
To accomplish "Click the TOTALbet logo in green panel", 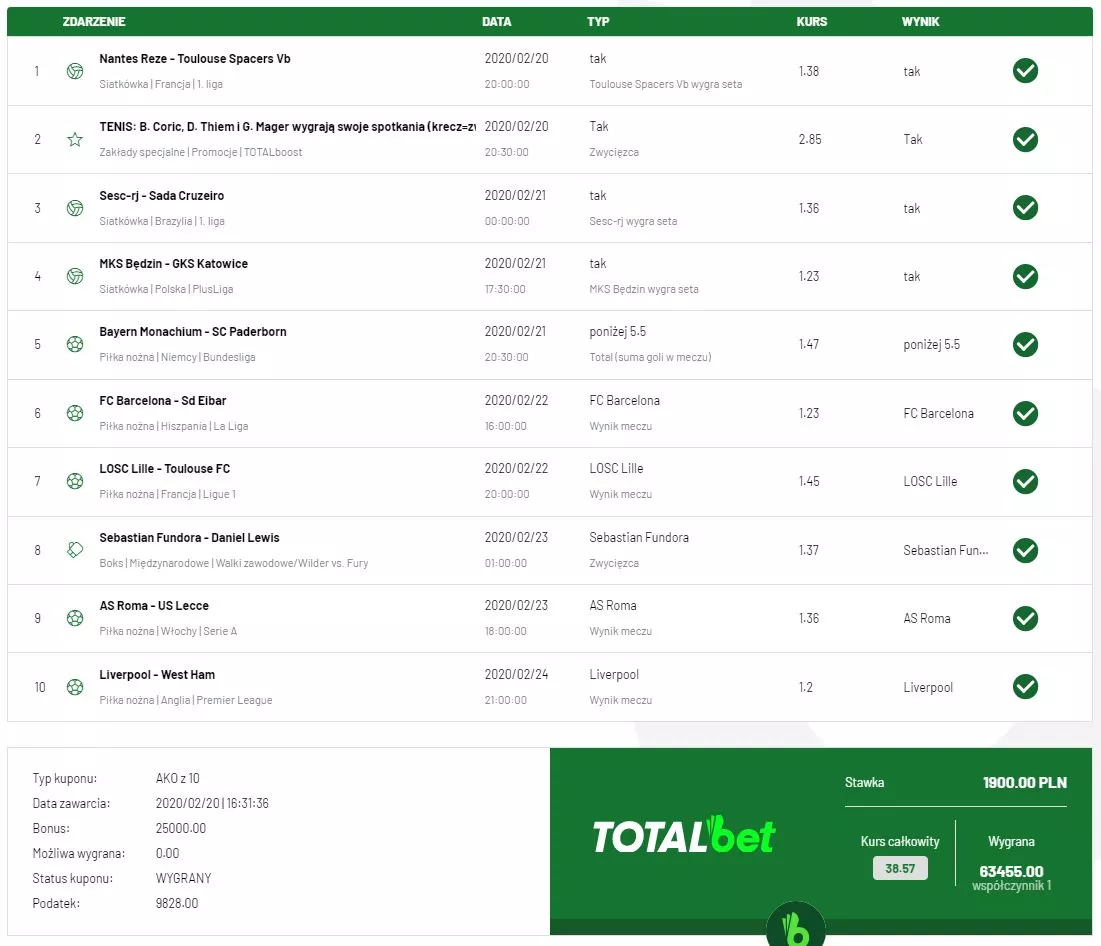I will [684, 836].
